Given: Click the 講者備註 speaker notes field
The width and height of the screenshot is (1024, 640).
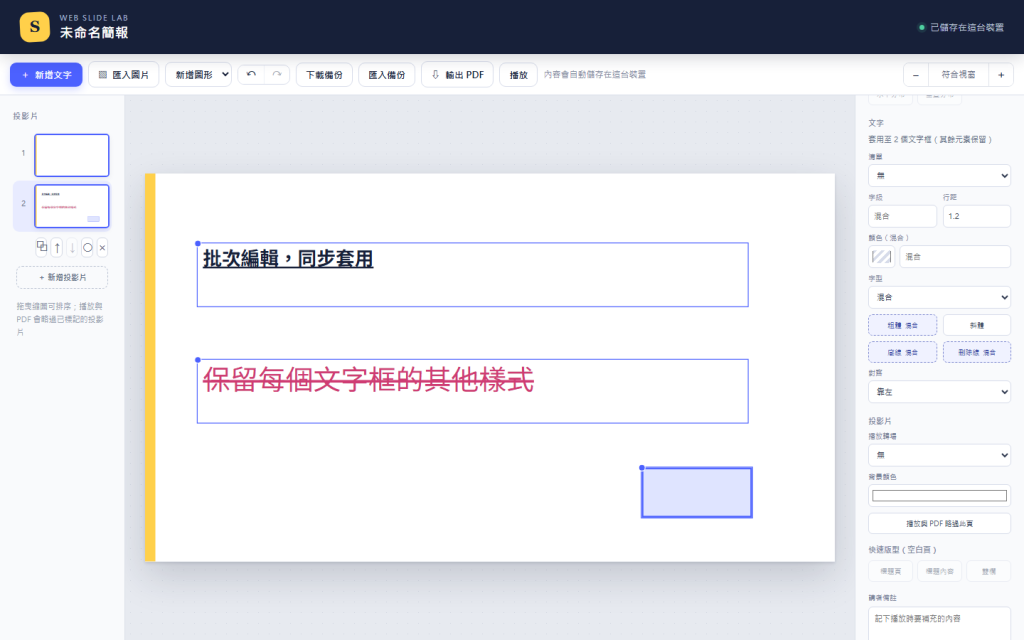Looking at the screenshot, I should pos(939,624).
